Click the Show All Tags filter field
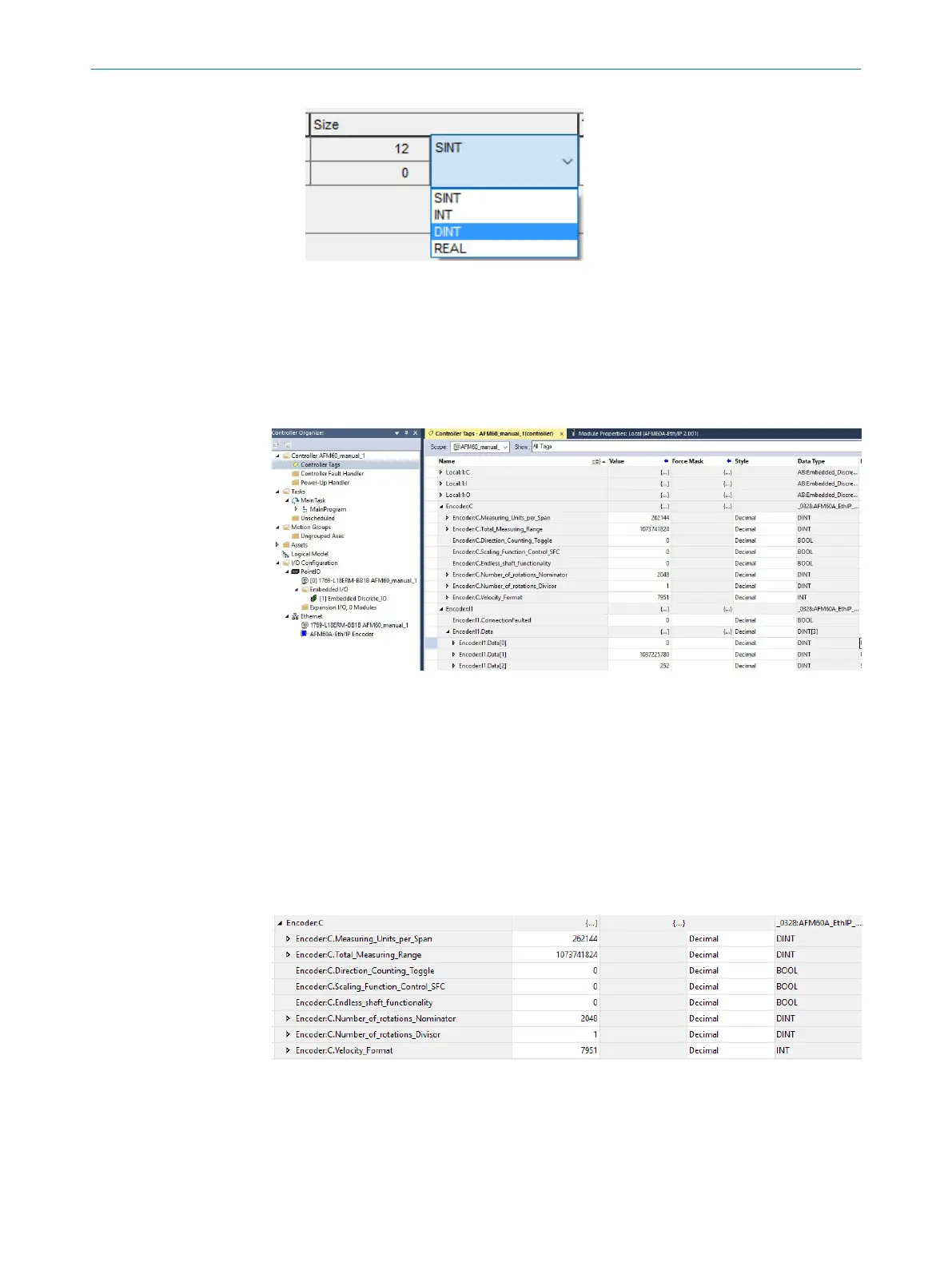The image size is (952, 1266). (695, 447)
